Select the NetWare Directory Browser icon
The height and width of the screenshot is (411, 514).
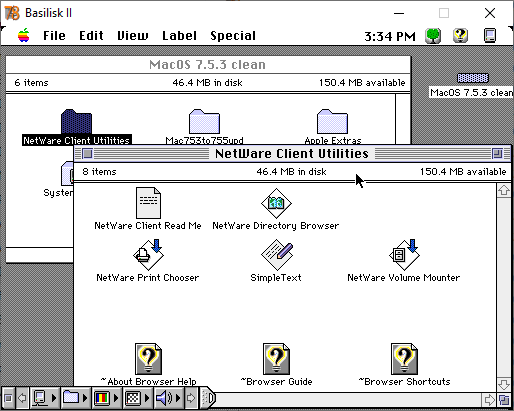coord(276,203)
